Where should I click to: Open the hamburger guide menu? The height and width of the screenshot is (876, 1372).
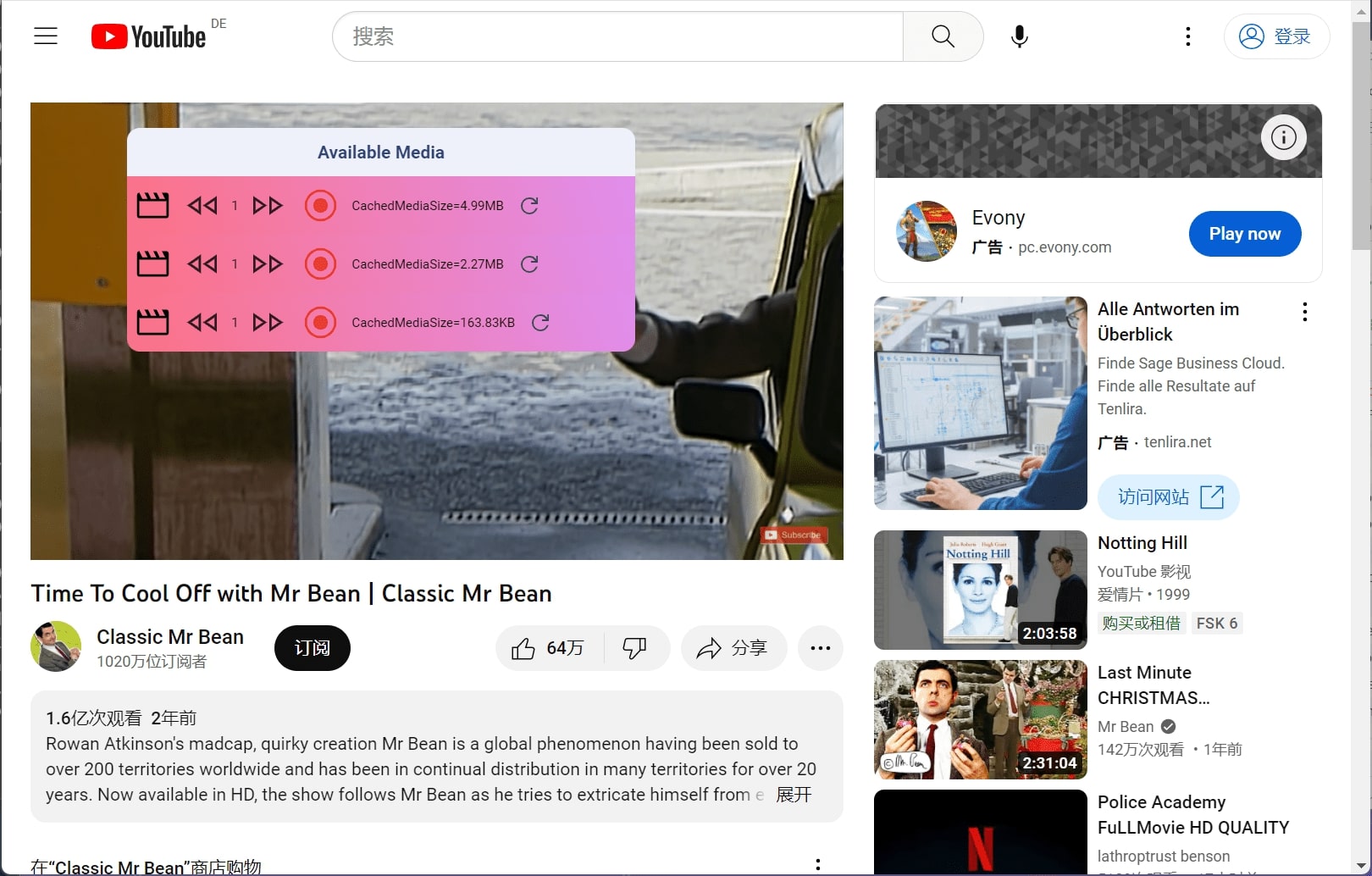coord(45,36)
